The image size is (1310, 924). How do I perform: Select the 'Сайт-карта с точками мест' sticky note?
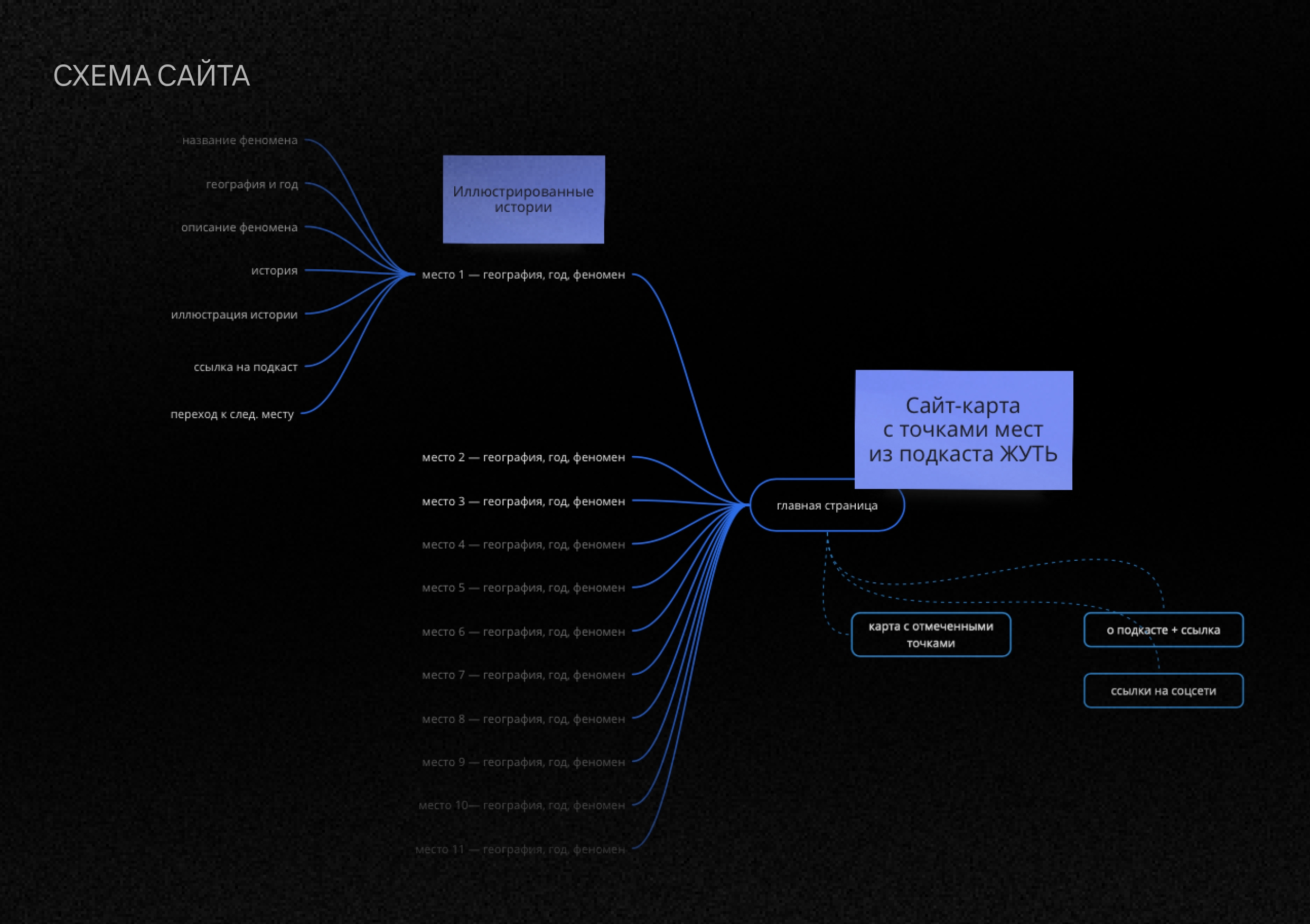(x=963, y=430)
